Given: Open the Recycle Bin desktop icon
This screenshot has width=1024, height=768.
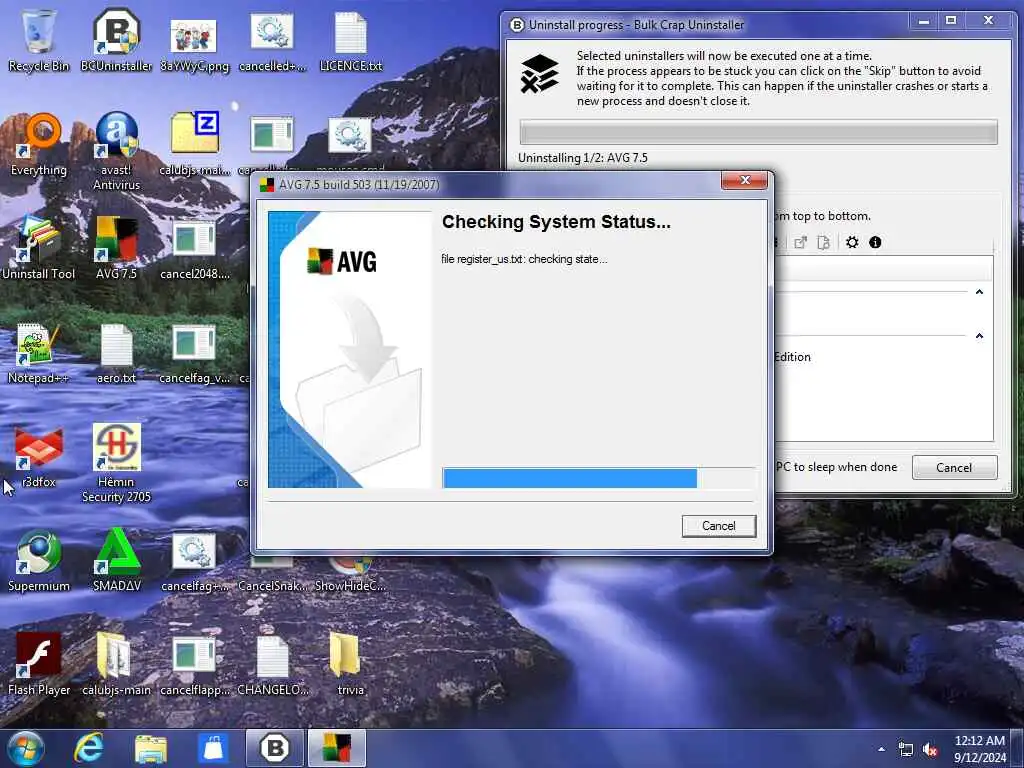Looking at the screenshot, I should pyautogui.click(x=39, y=40).
